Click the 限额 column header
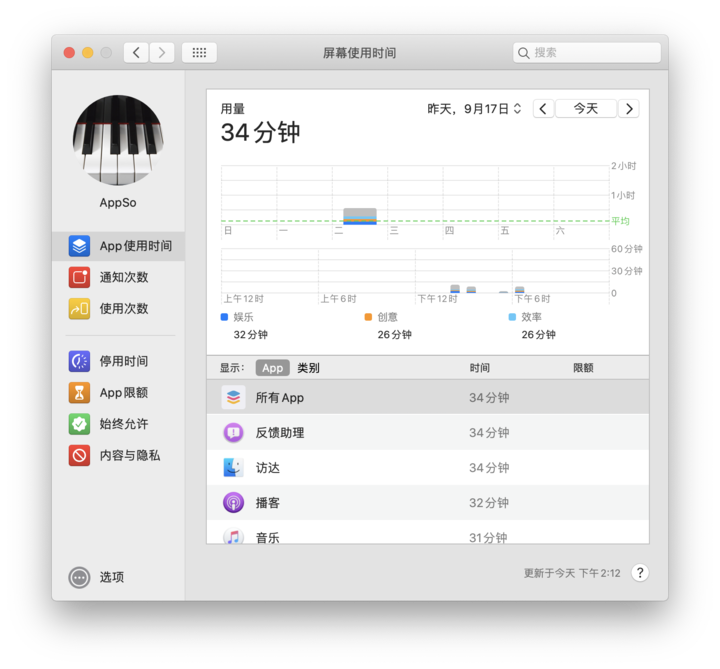 (x=583, y=368)
